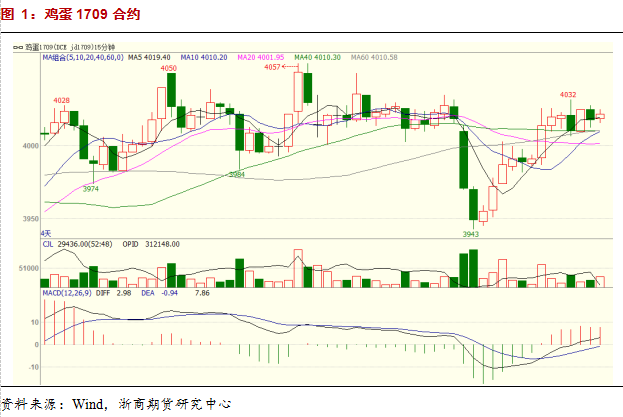Click the DIFF 2.98 value
623x417 pixels.
114,293
